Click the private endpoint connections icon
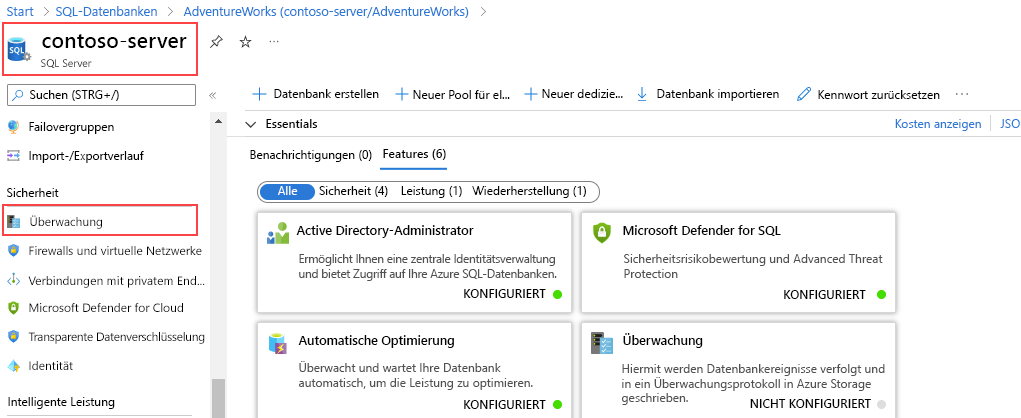Screen dimensions: 1021x418 [x=14, y=281]
